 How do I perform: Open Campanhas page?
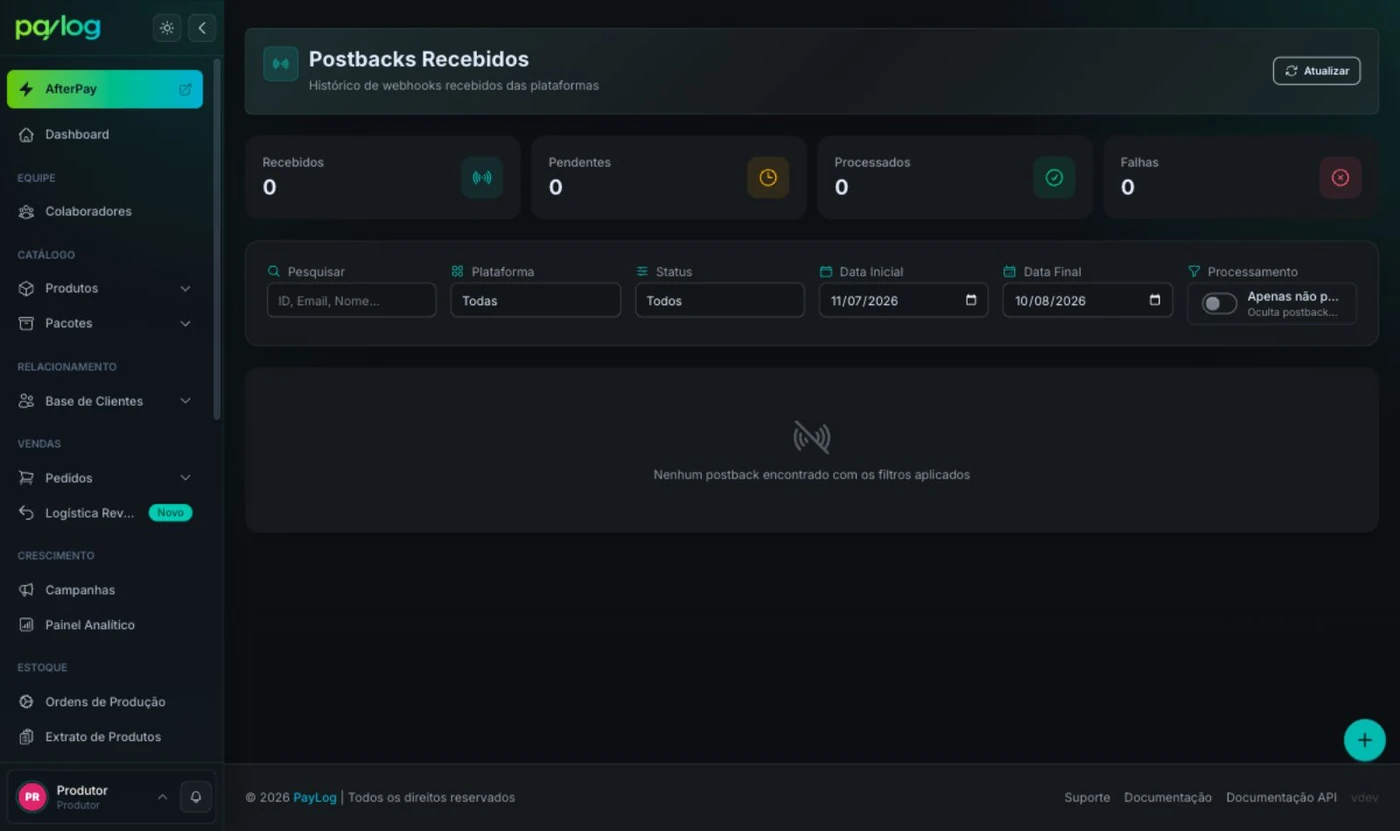coord(105,590)
